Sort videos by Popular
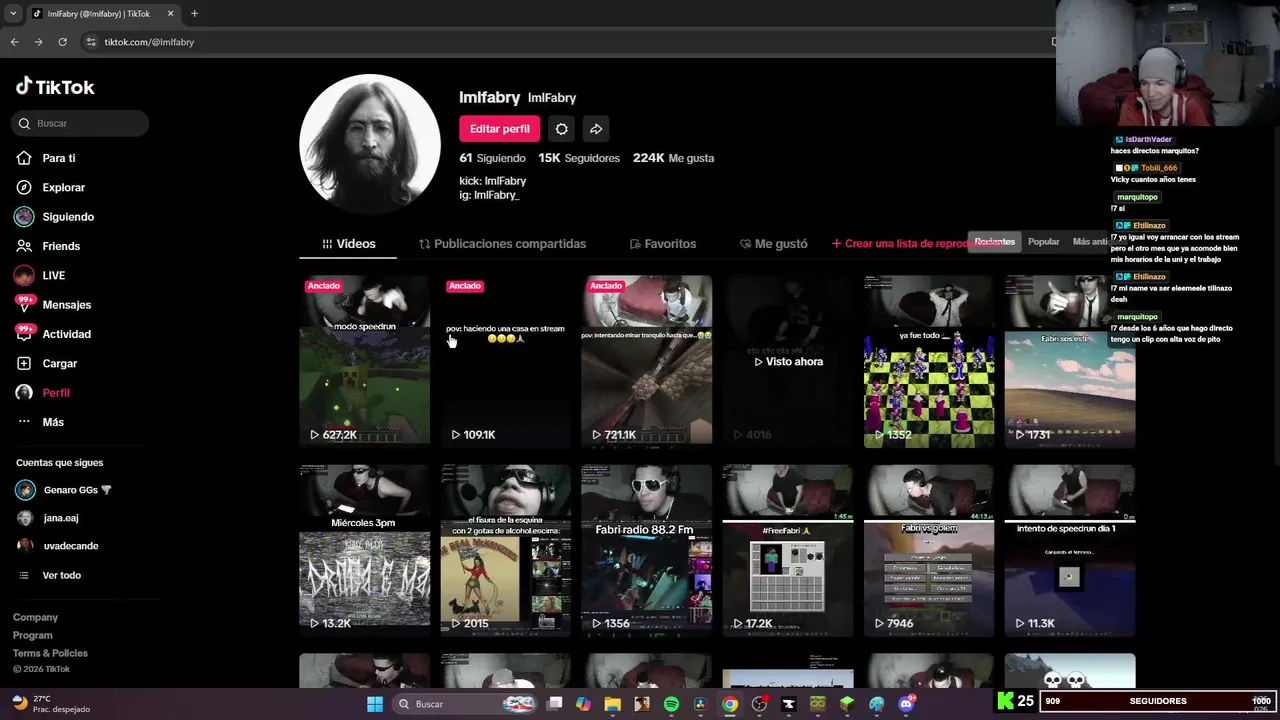This screenshot has height=720, width=1280. point(1043,242)
